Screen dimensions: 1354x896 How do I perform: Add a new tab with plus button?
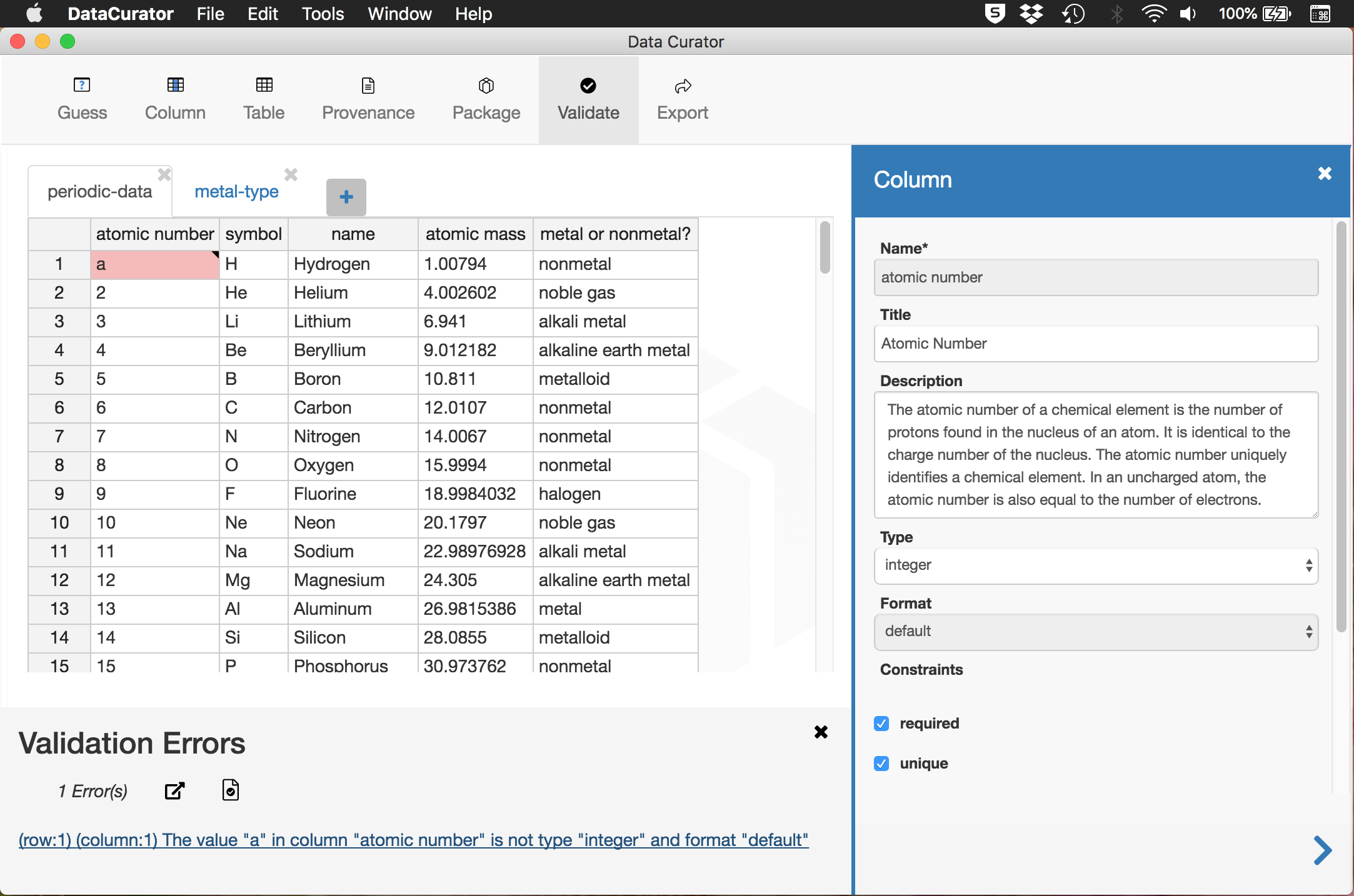point(346,197)
